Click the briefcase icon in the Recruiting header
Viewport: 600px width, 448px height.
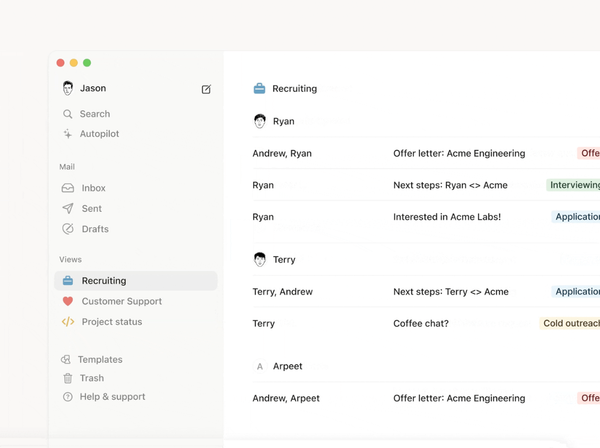(x=259, y=88)
